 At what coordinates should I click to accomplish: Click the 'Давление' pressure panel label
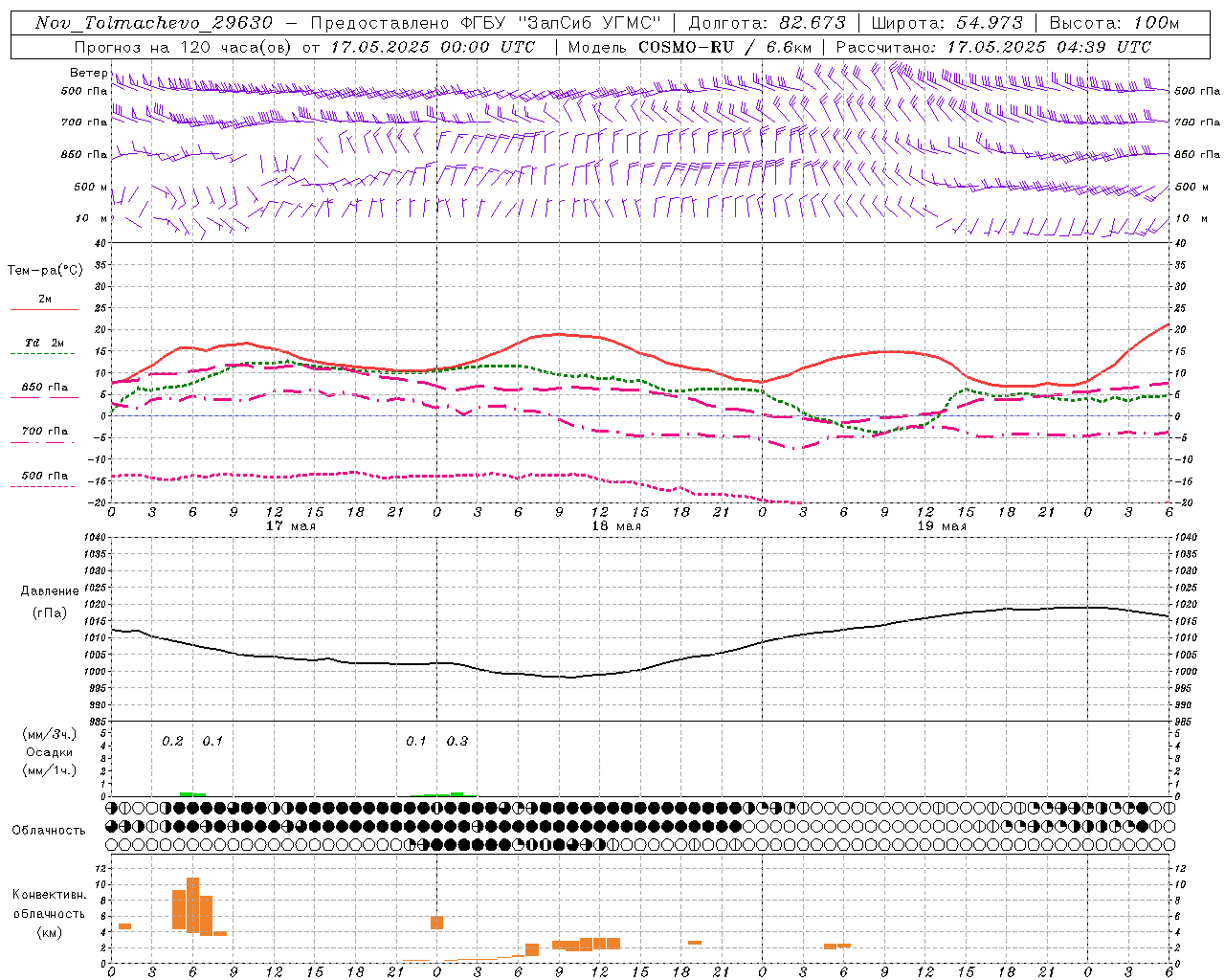(x=50, y=591)
